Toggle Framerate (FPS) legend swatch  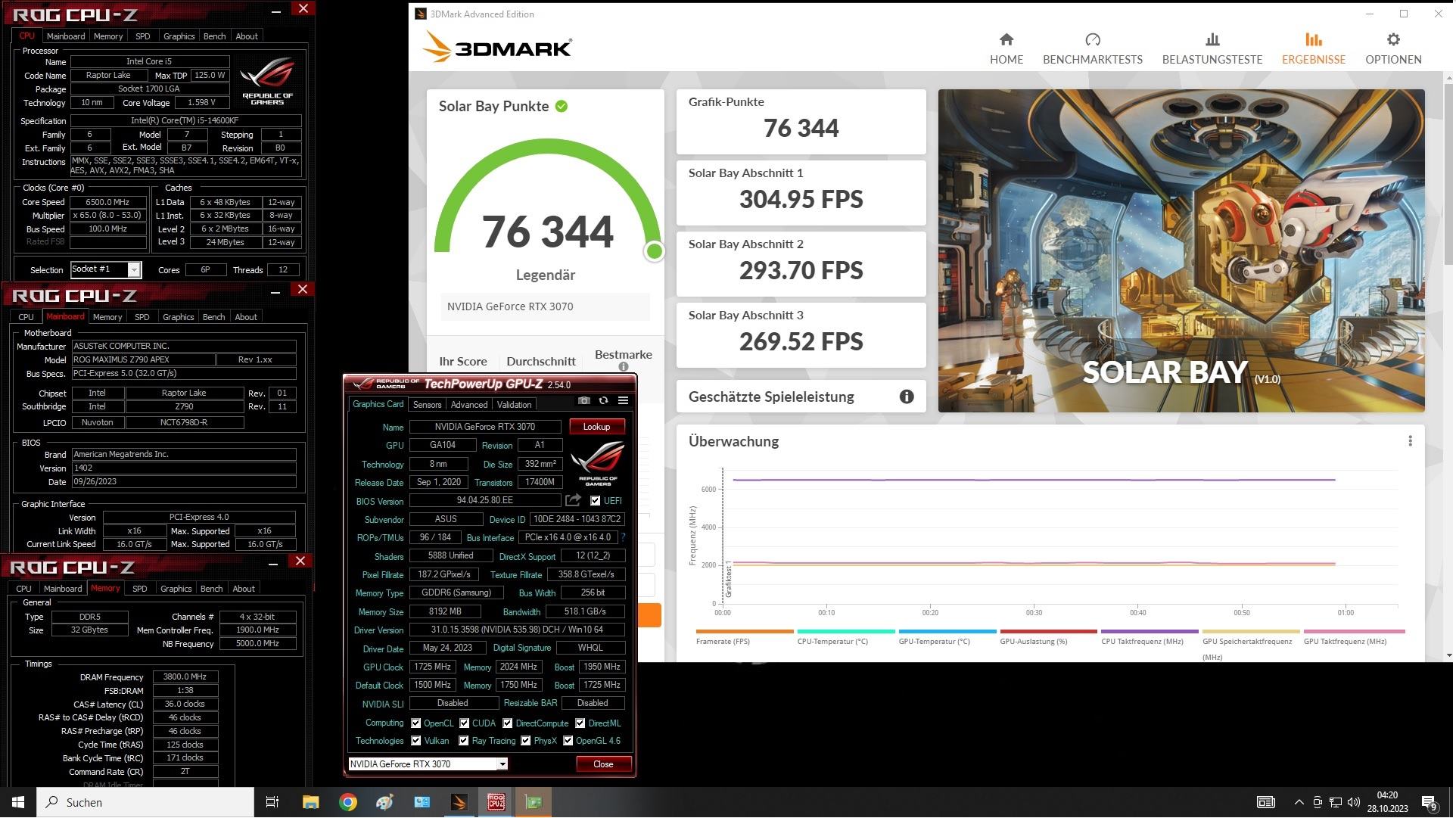click(x=746, y=632)
